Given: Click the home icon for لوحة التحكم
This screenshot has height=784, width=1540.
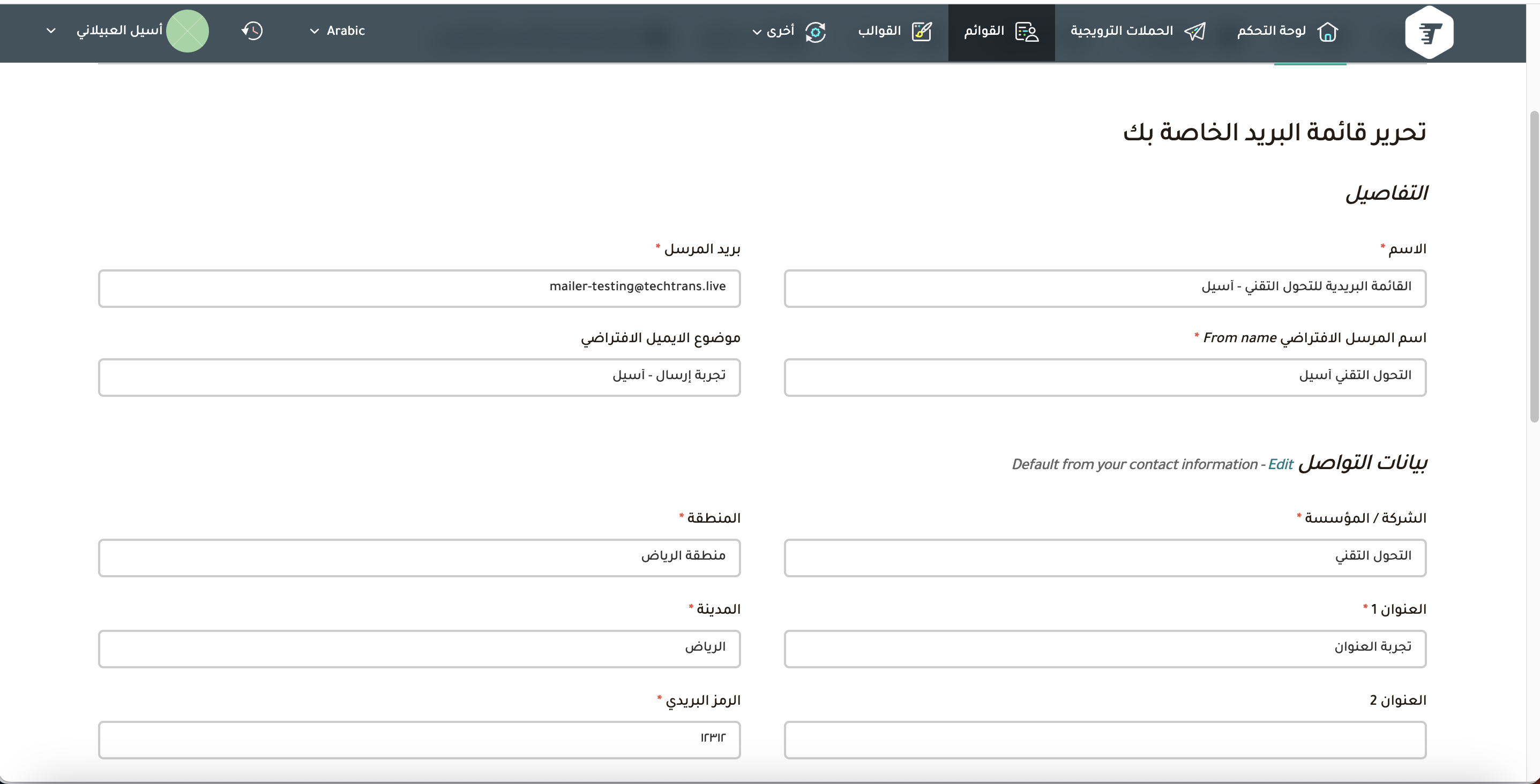Looking at the screenshot, I should coord(1327,31).
